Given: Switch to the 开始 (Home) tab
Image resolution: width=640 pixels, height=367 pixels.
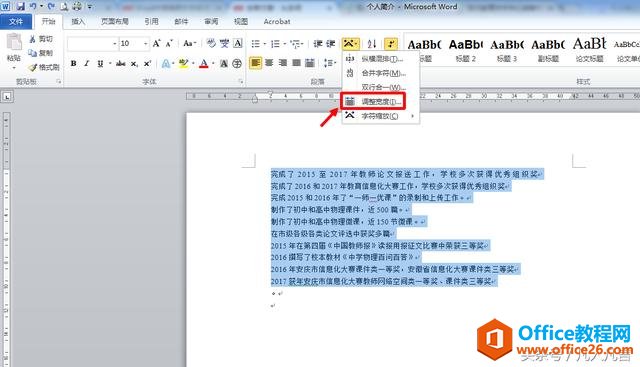Looking at the screenshot, I should [x=49, y=22].
